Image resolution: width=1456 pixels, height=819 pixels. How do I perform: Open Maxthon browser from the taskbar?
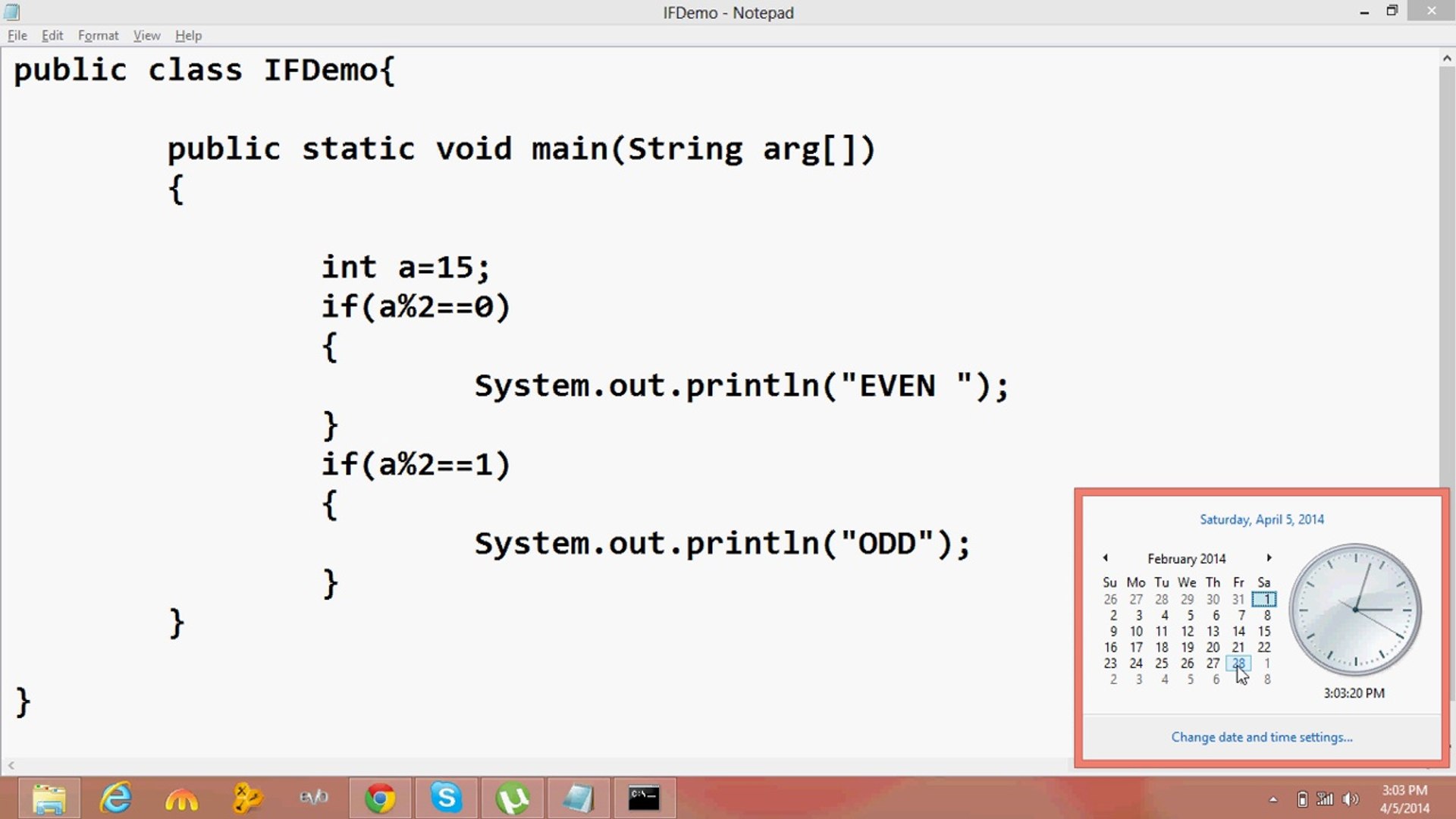click(180, 798)
